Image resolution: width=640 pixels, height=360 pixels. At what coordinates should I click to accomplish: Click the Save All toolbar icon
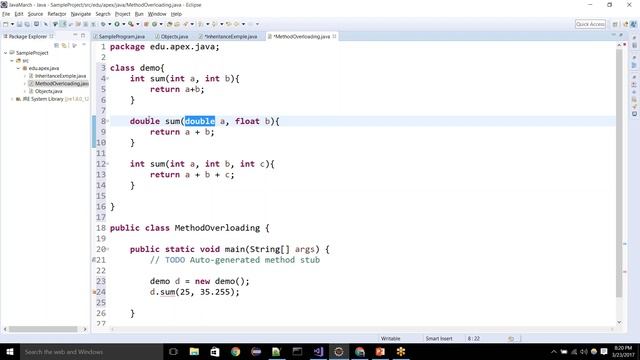tap(27, 24)
